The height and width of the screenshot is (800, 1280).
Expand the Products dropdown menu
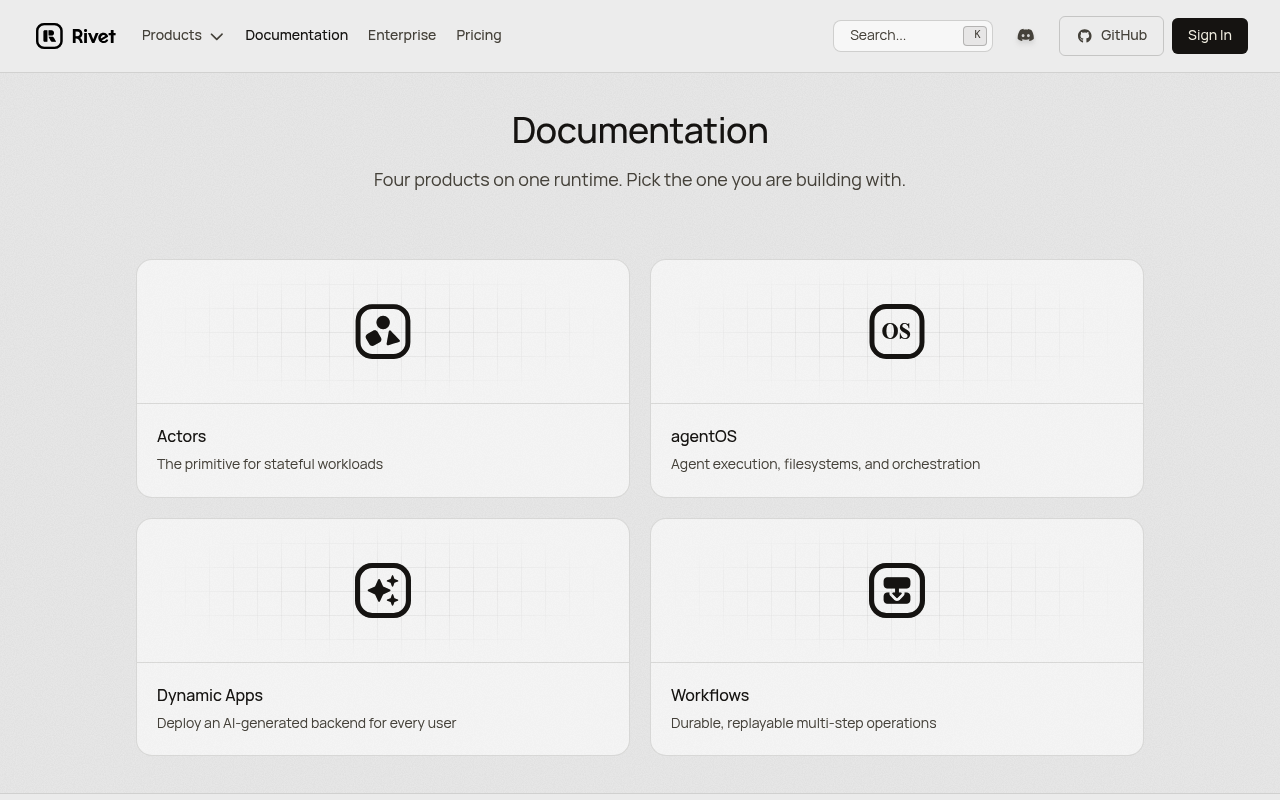pyautogui.click(x=183, y=35)
